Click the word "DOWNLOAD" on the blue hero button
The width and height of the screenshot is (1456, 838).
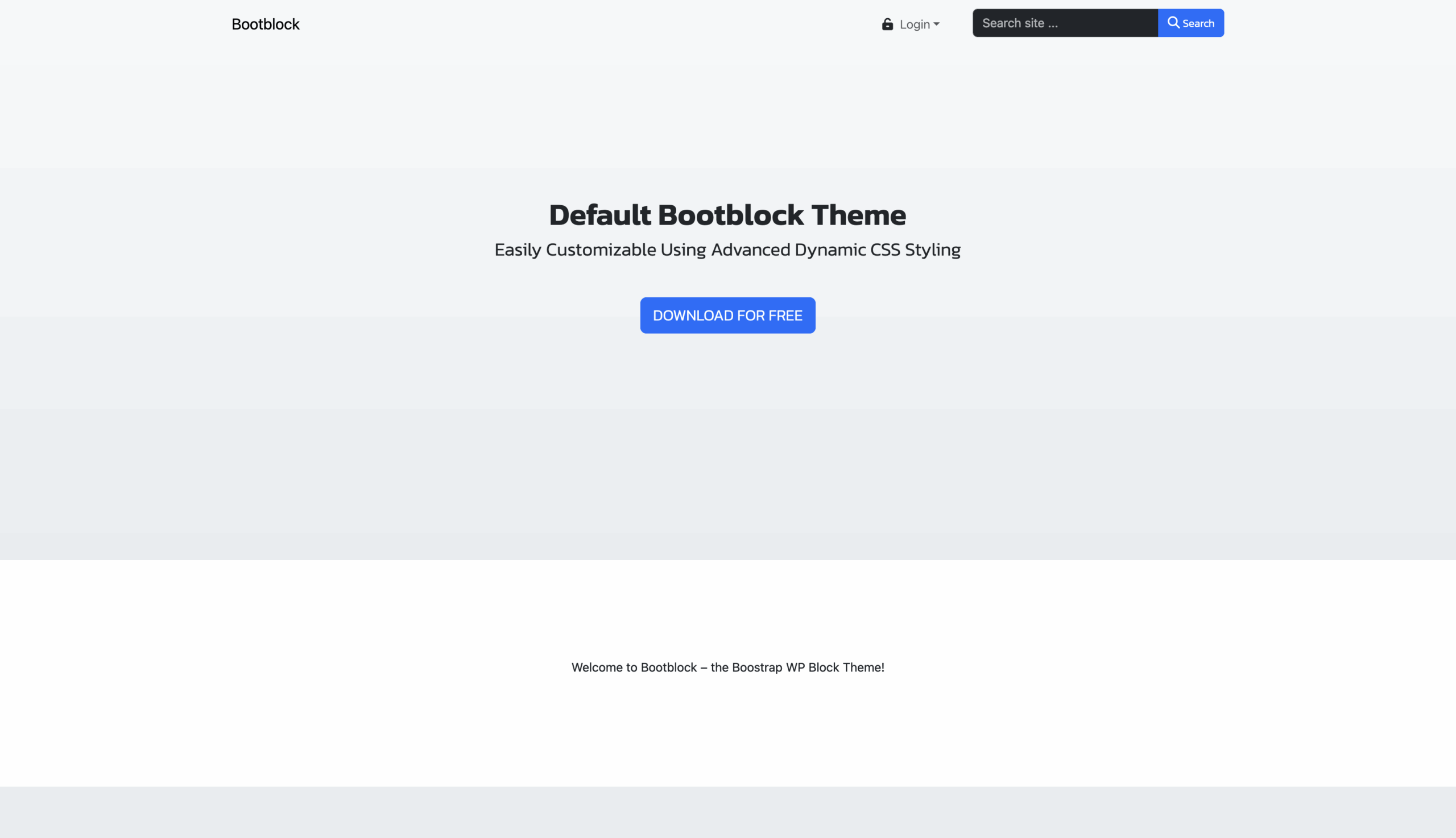point(693,316)
